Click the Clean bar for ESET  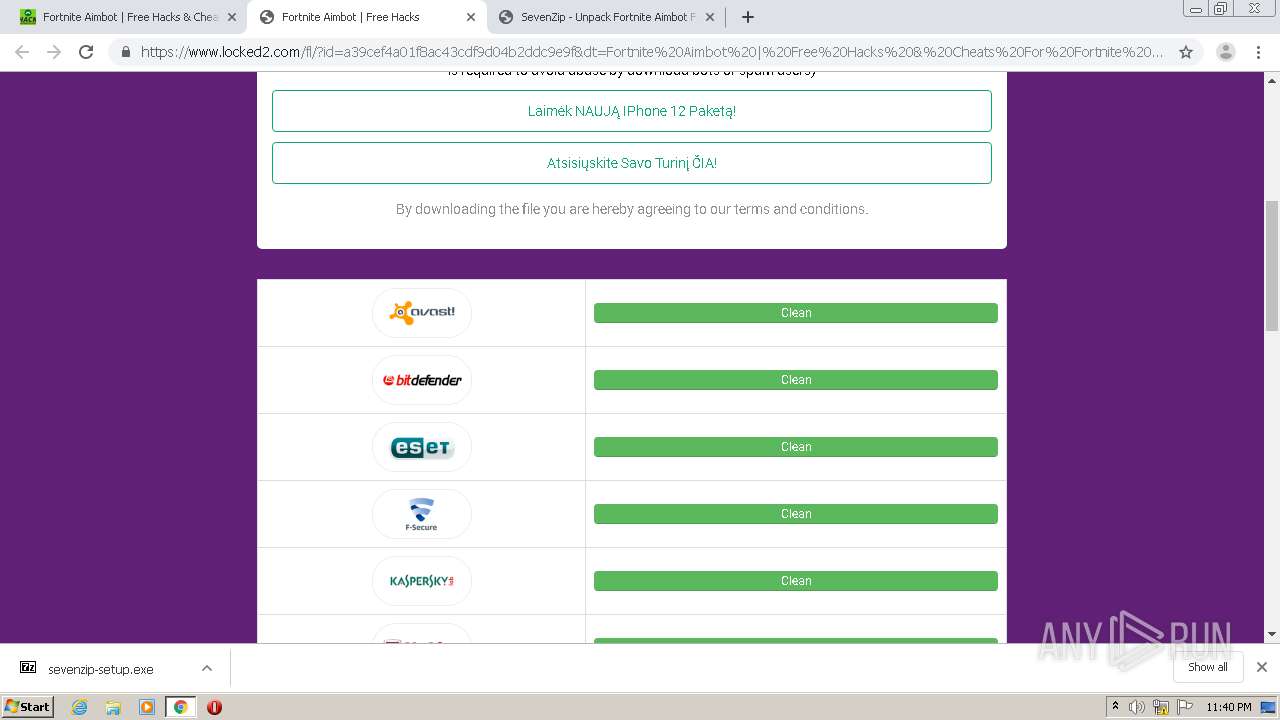796,447
